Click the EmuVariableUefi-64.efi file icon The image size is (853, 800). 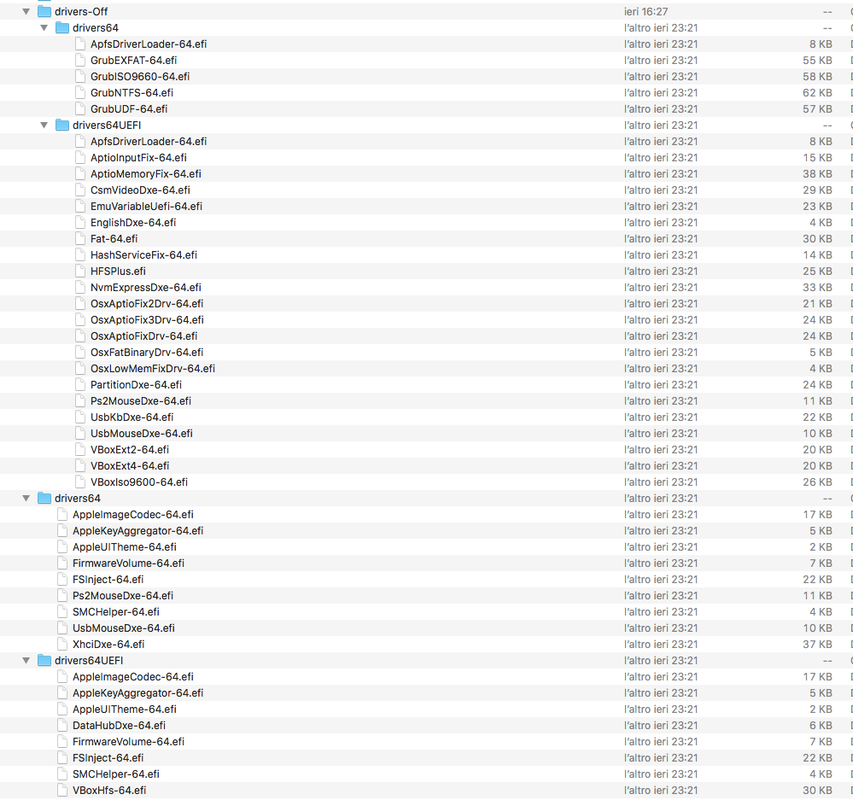coord(81,206)
